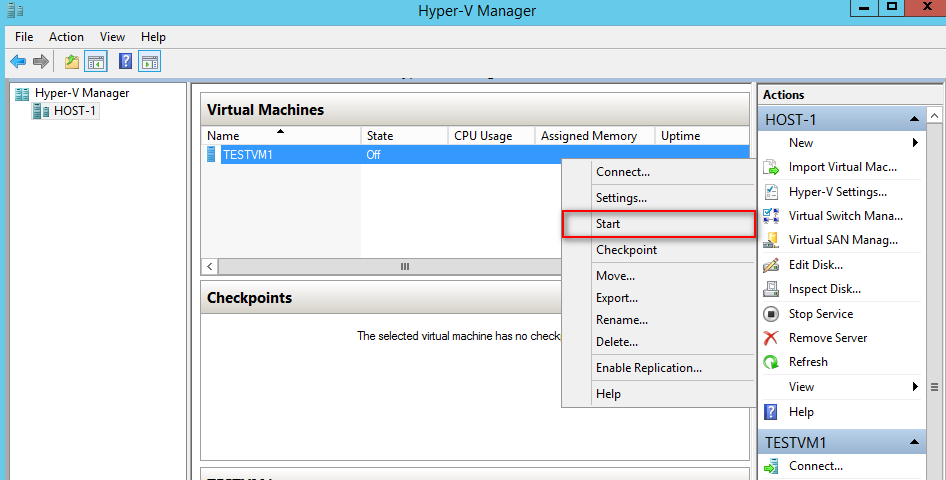This screenshot has height=480, width=946.
Task: Click the Hyper-V Manager root tree icon
Action: (22, 93)
